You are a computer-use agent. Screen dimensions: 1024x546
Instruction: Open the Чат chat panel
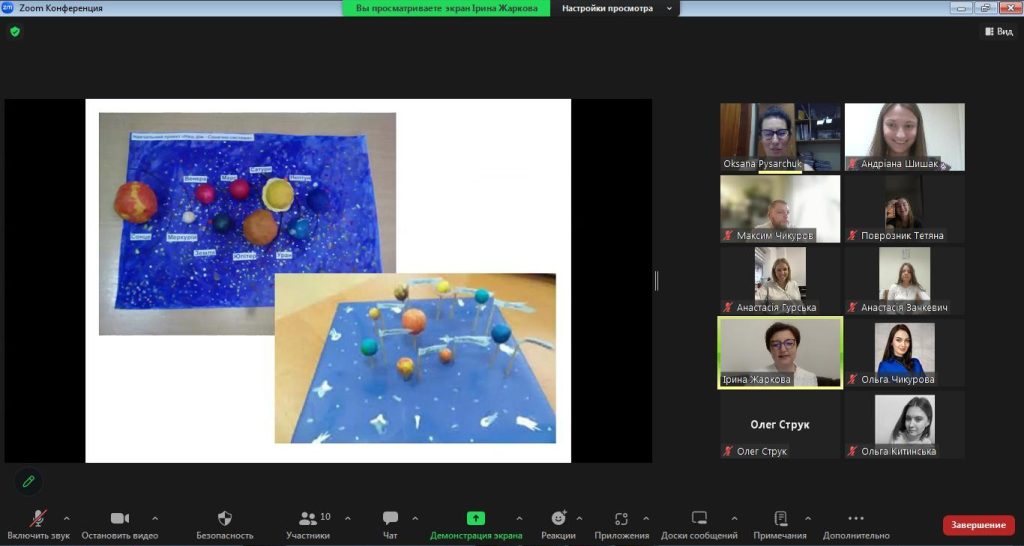click(390, 518)
